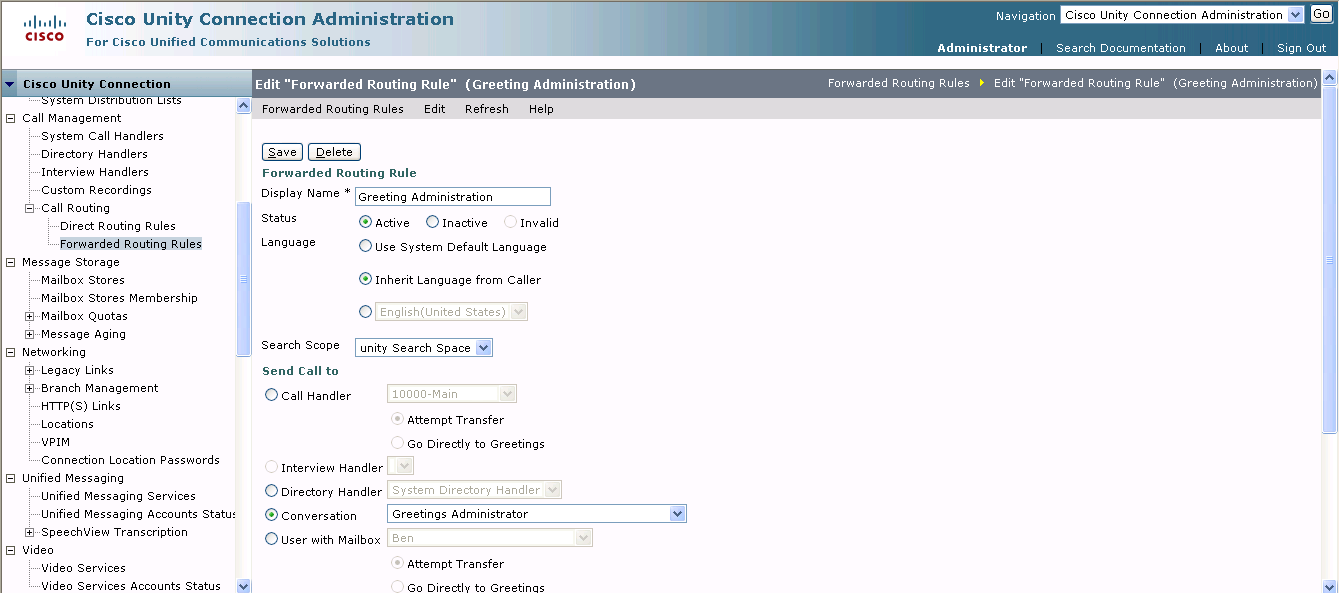Screen dimensions: 1340x593
Task: Open Mailbox Stores in the tree
Action: pos(83,280)
